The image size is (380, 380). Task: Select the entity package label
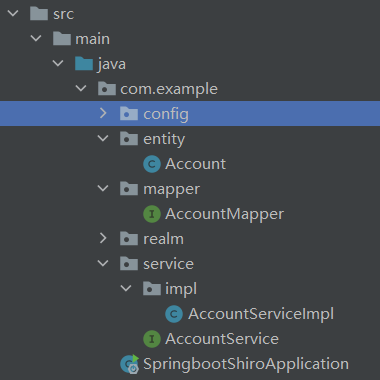coord(164,139)
